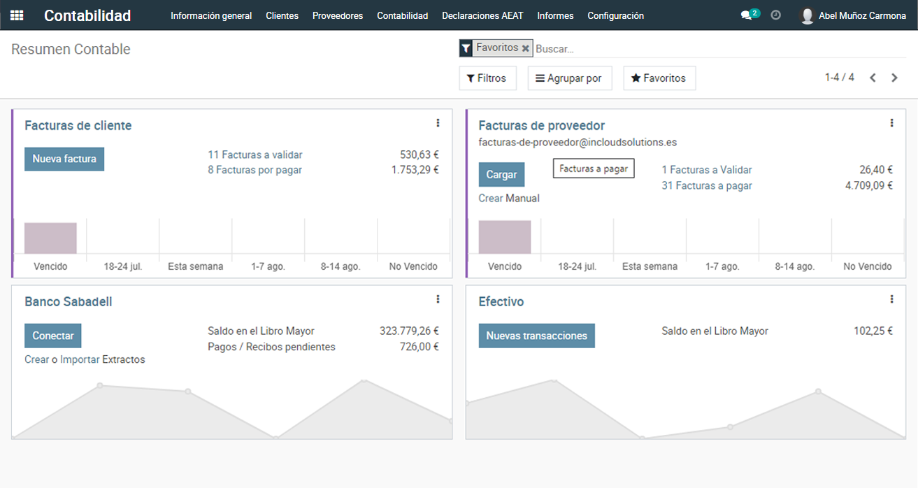The image size is (918, 488).
Task: Open the chat messages icon
Action: 747,16
